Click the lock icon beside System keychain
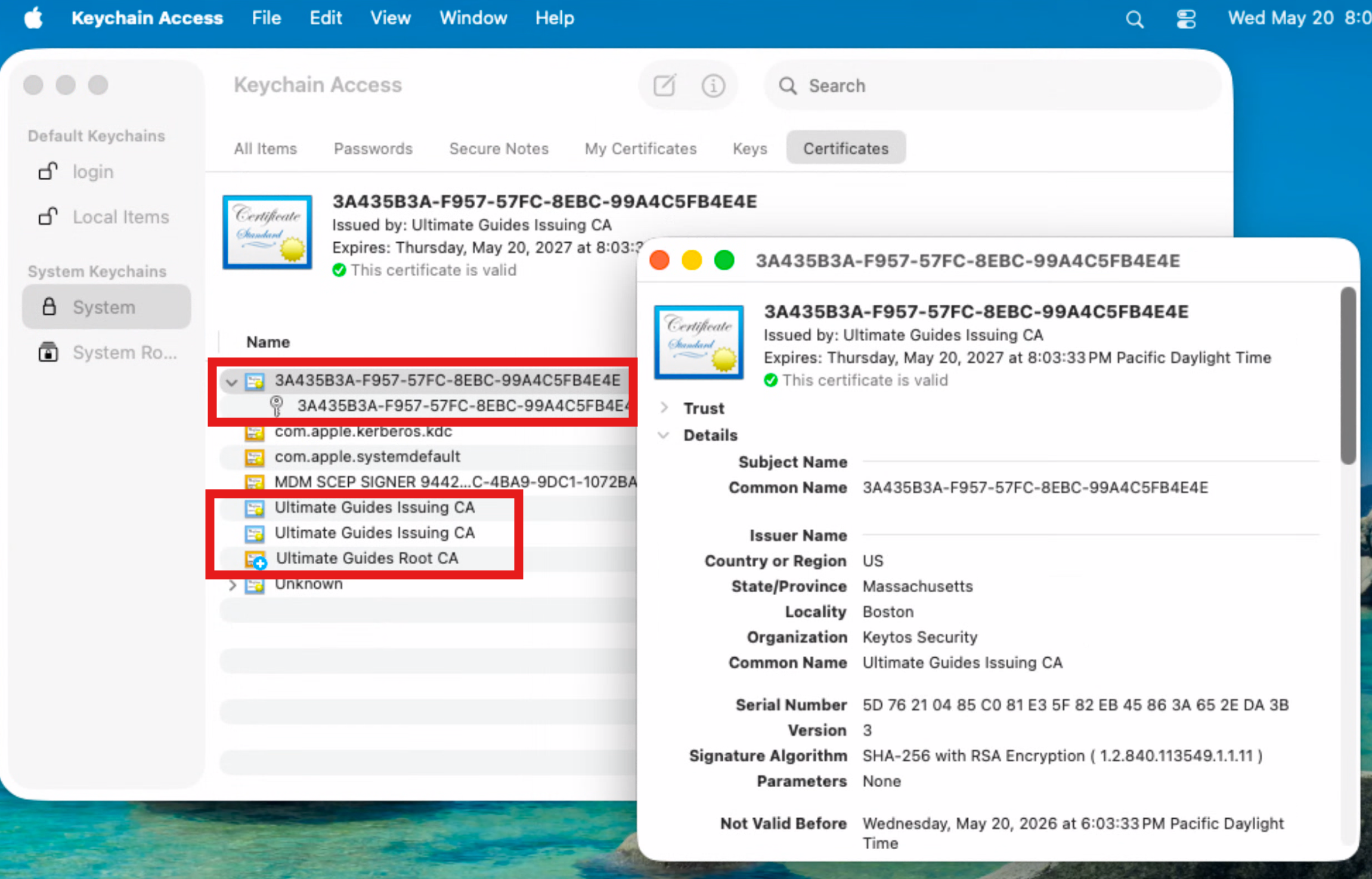The height and width of the screenshot is (879, 1372). click(x=49, y=307)
